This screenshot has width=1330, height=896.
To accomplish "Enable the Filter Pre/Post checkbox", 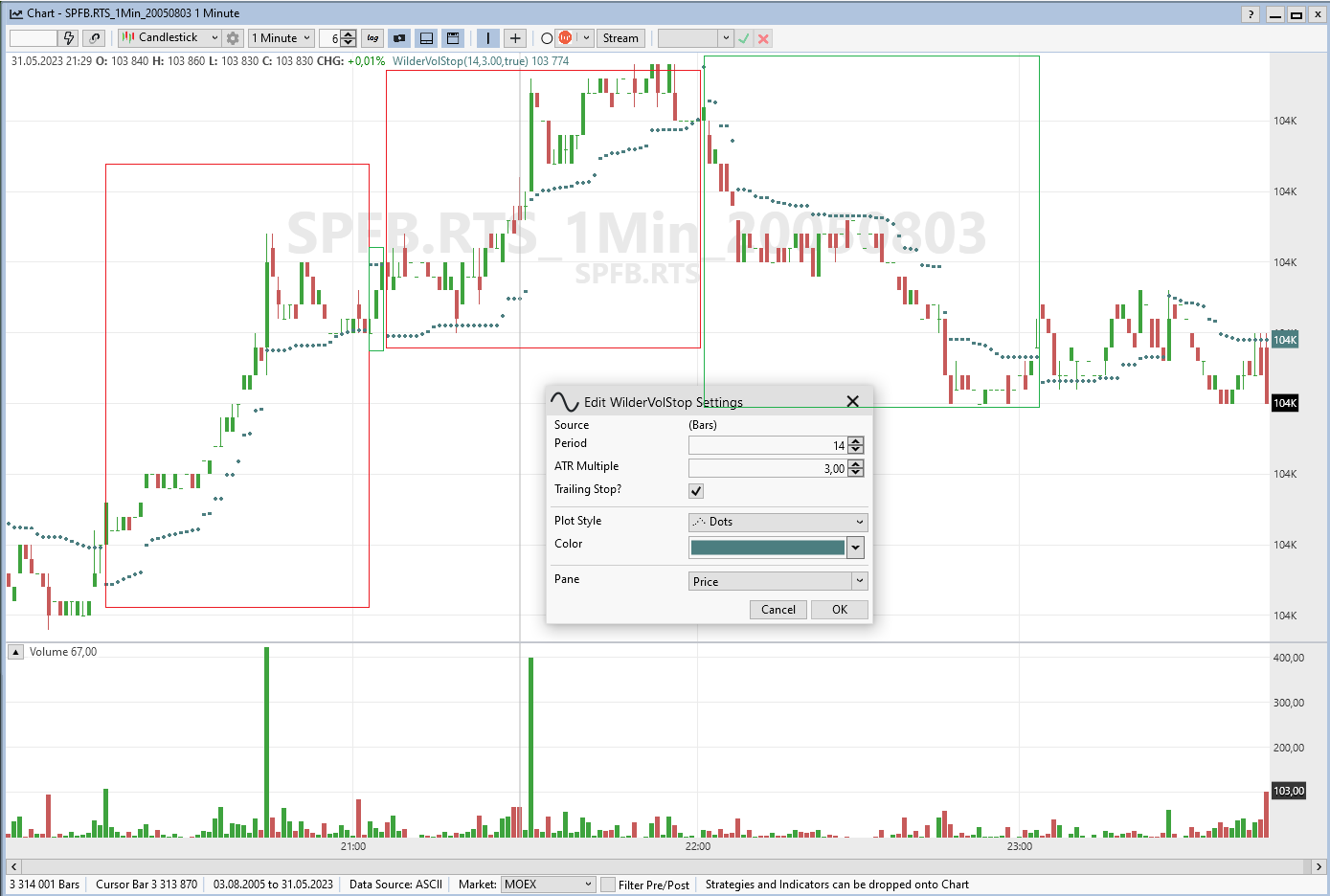I will pyautogui.click(x=608, y=885).
